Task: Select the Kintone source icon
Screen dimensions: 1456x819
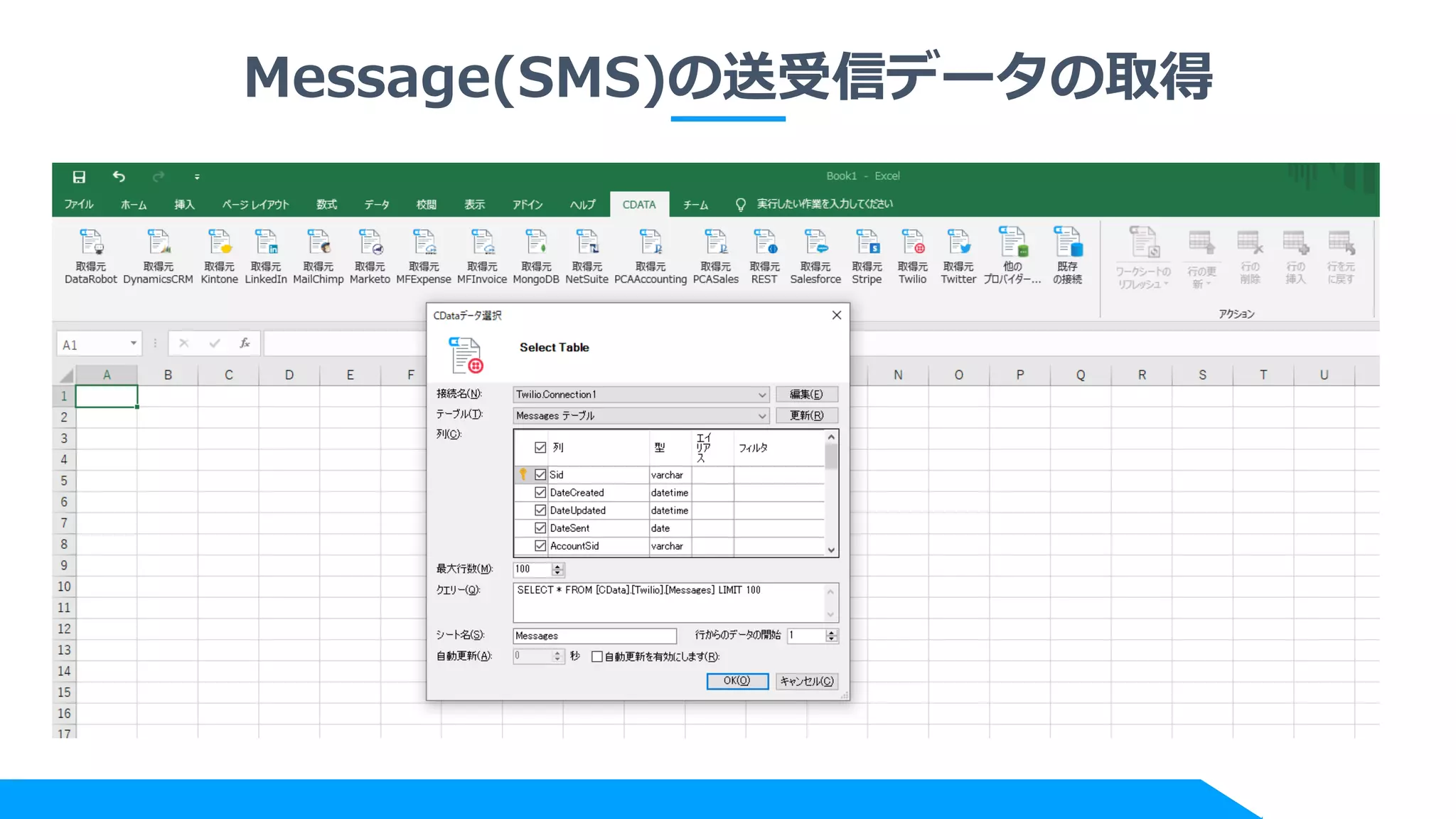Action: pos(219,256)
